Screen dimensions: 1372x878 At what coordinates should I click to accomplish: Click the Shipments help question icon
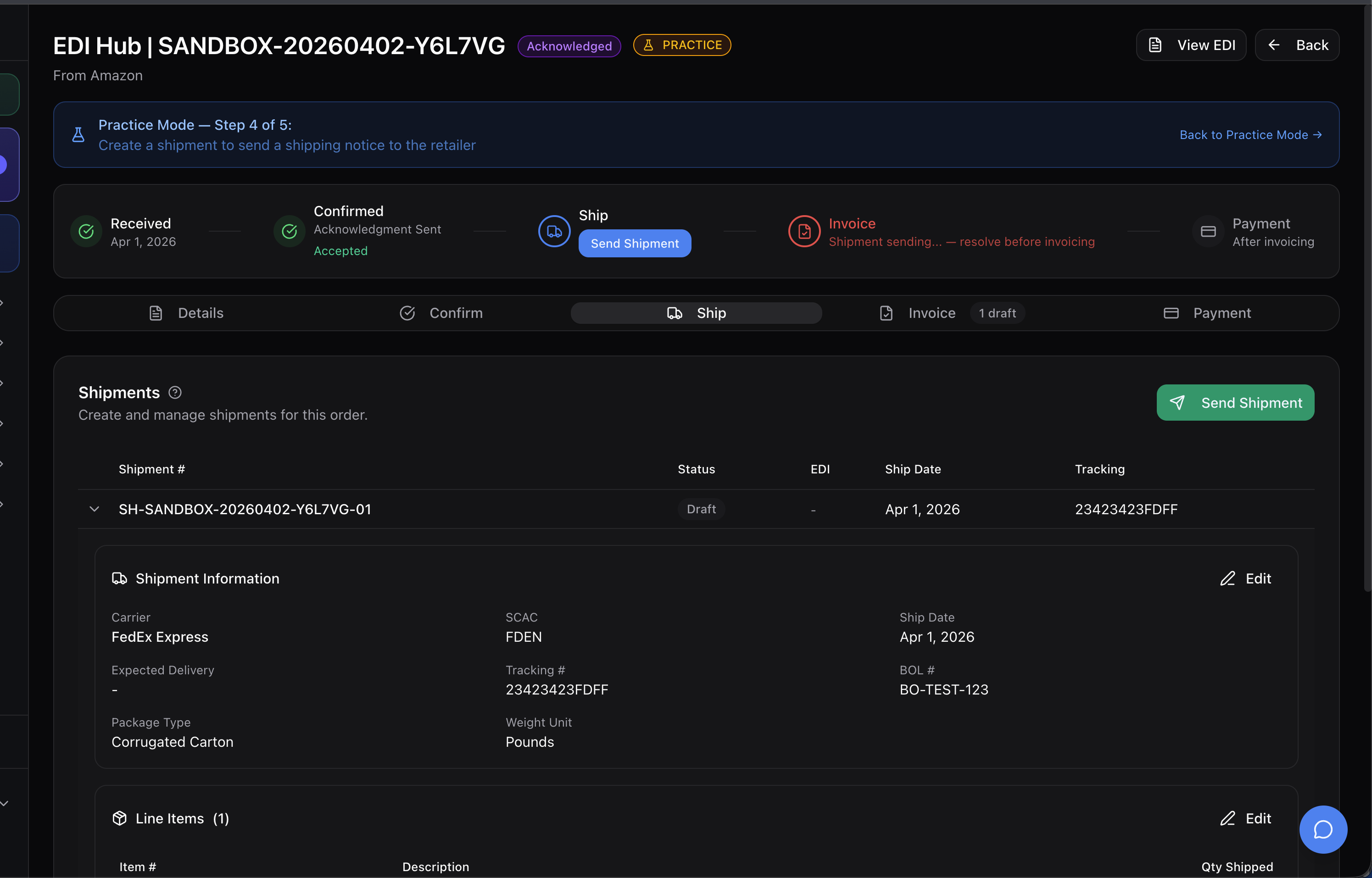tap(175, 392)
